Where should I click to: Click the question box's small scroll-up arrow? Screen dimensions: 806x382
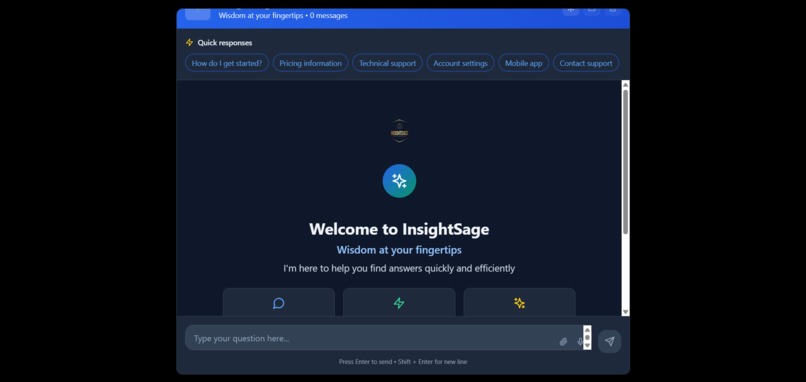[587, 329]
